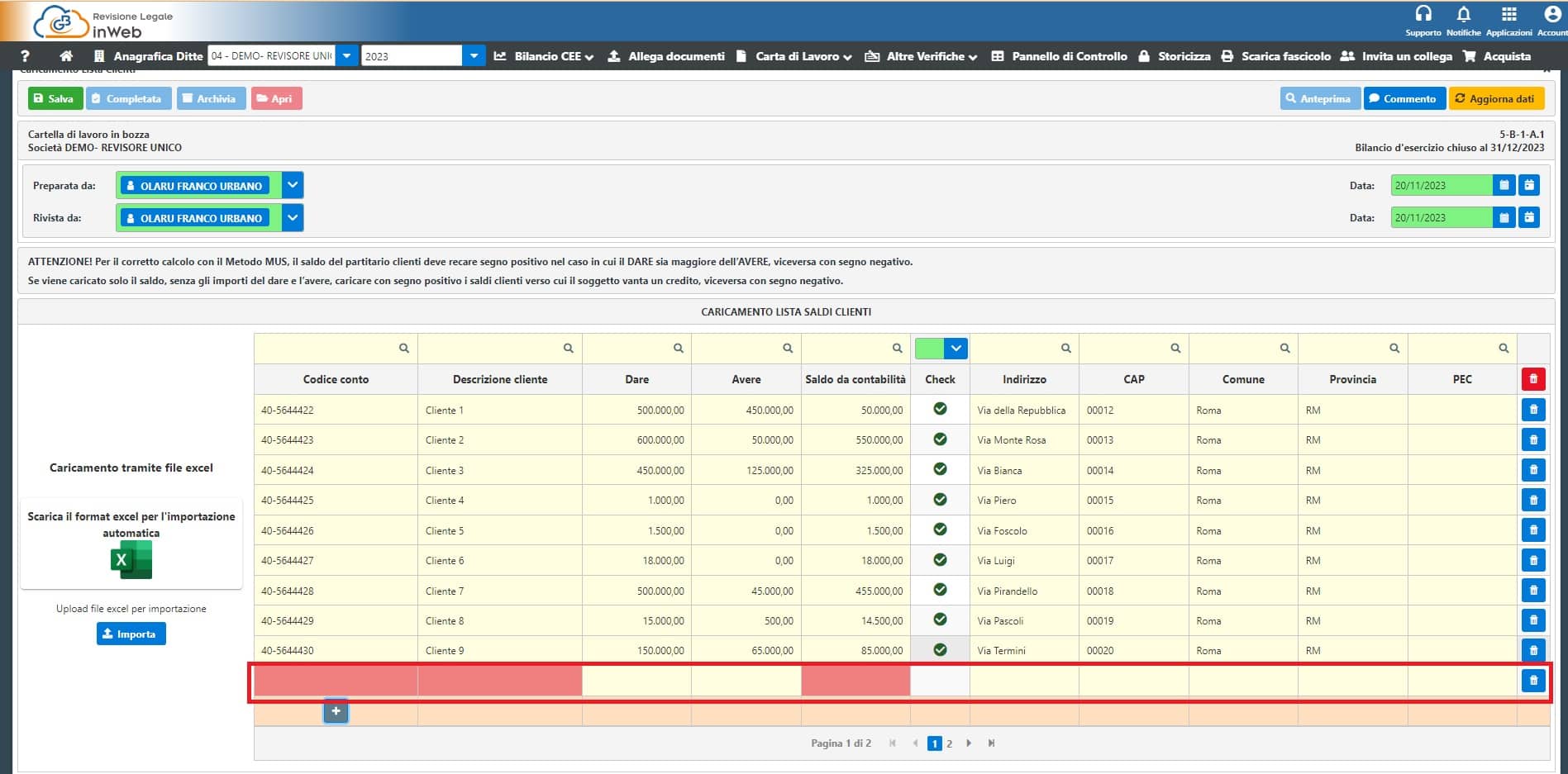Open Anagrafica Ditte menu
Viewport: 1568px width, 774px height.
(149, 56)
